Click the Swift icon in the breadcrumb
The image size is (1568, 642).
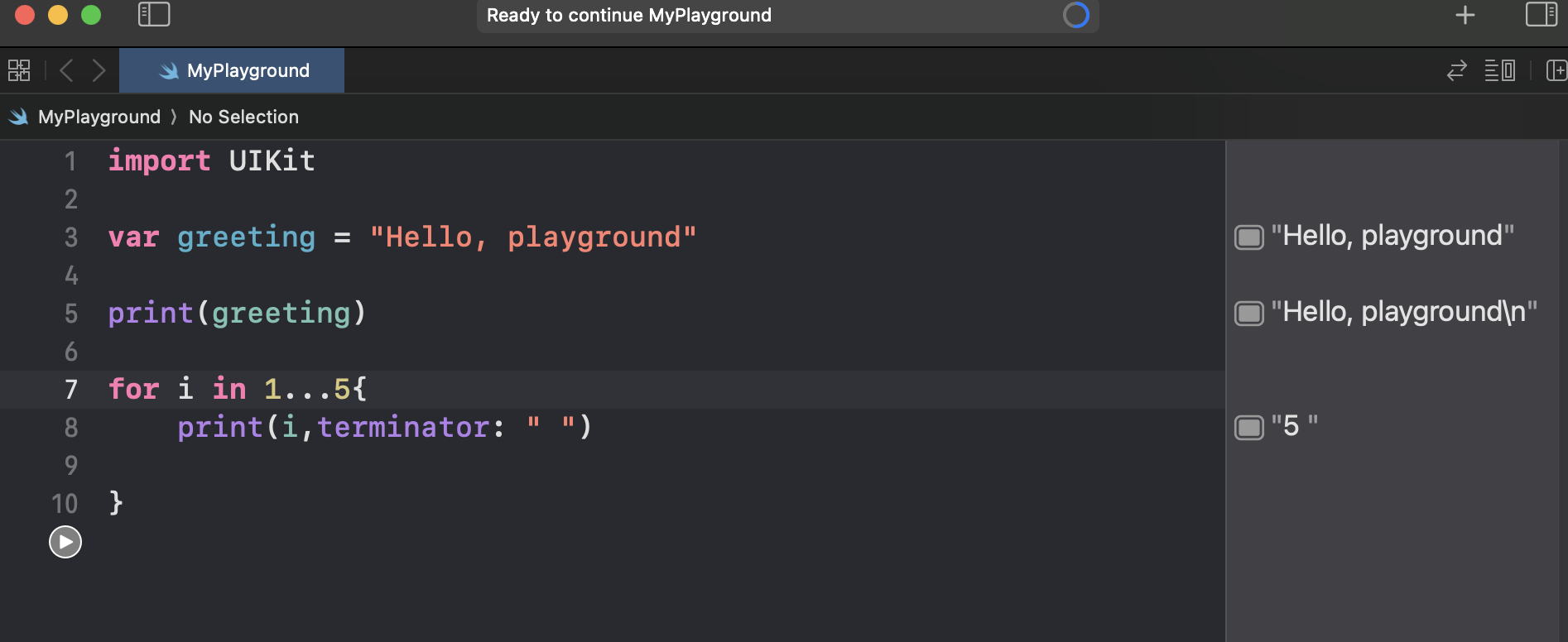click(x=18, y=117)
